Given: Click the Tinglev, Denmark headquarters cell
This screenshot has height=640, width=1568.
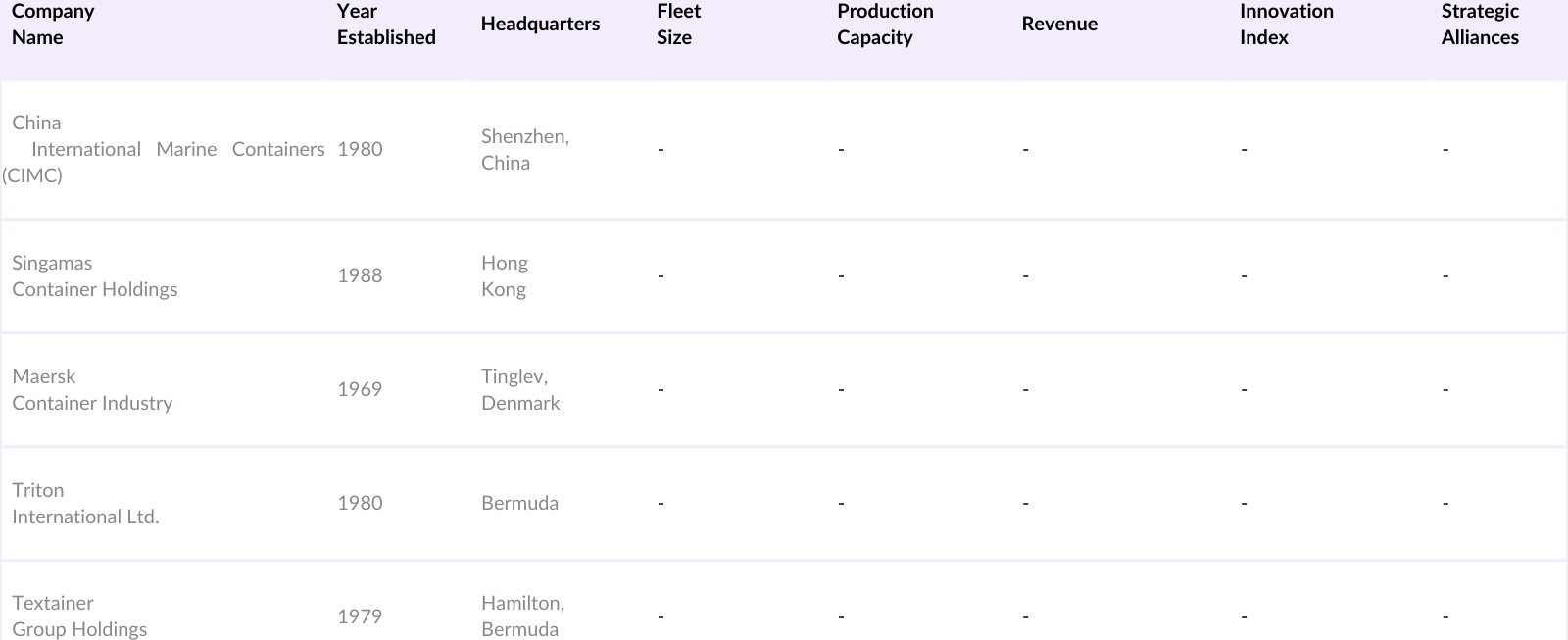Looking at the screenshot, I should coord(520,390).
